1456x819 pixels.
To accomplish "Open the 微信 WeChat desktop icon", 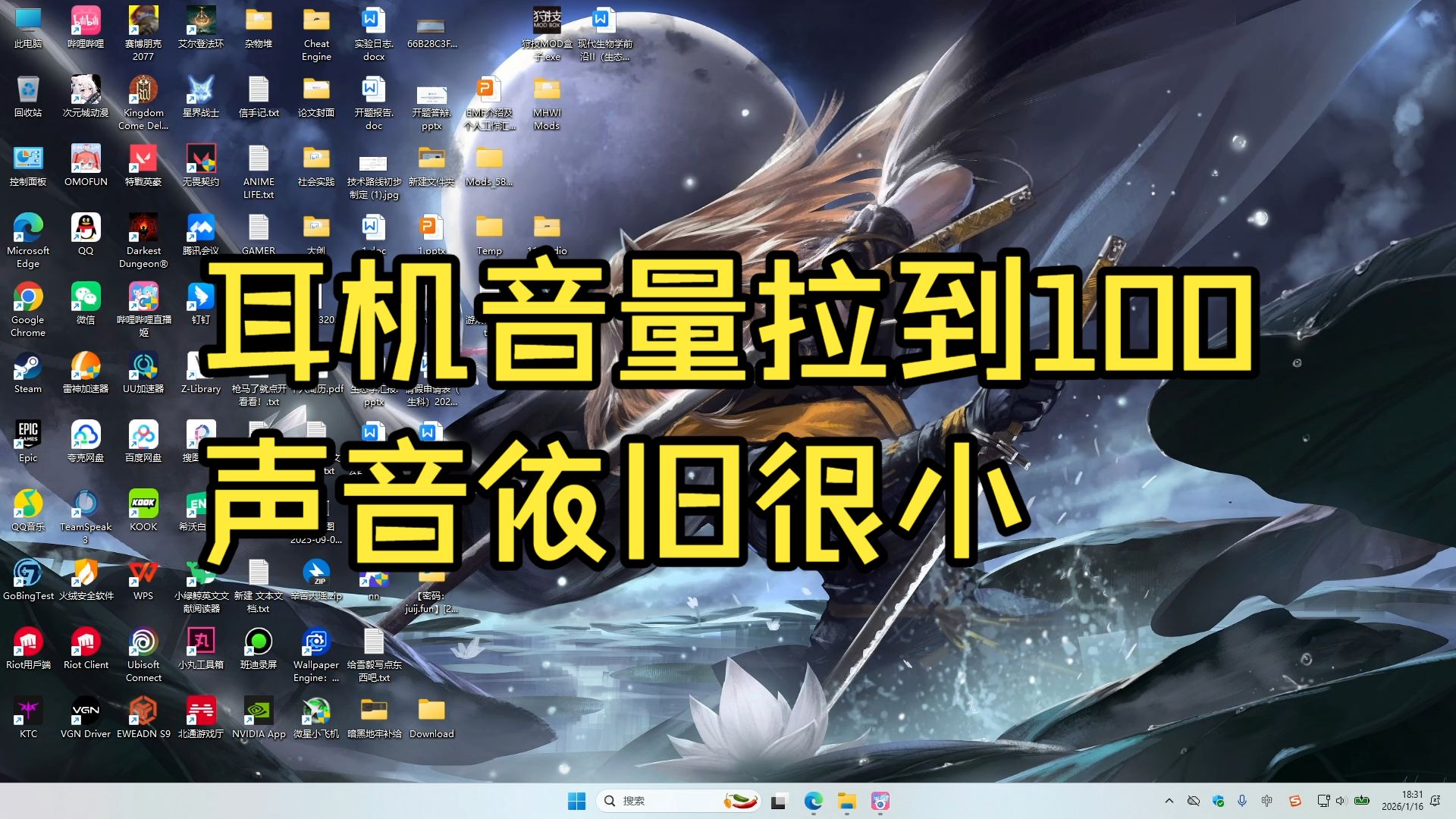I will point(86,304).
